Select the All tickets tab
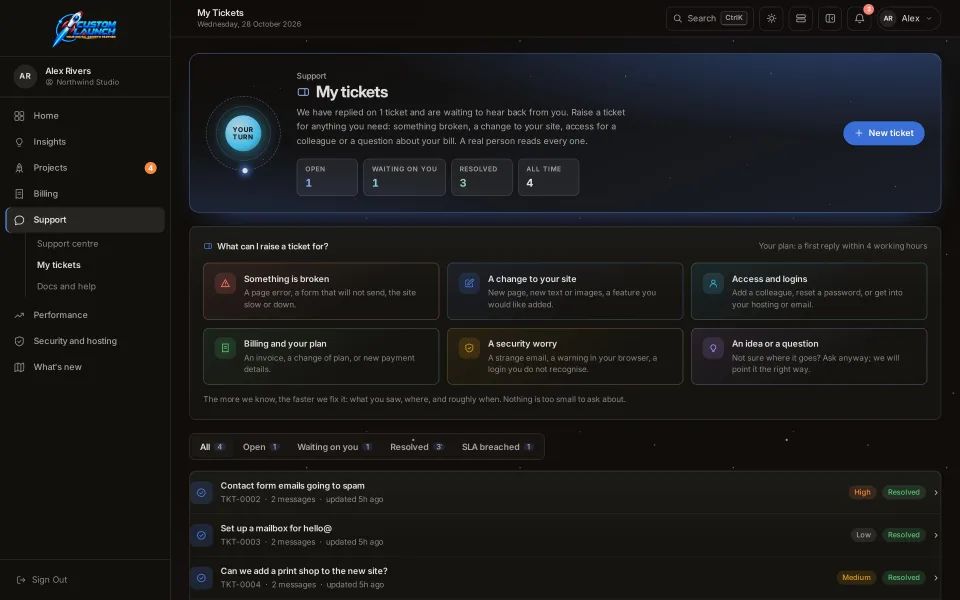960x600 pixels. [212, 447]
